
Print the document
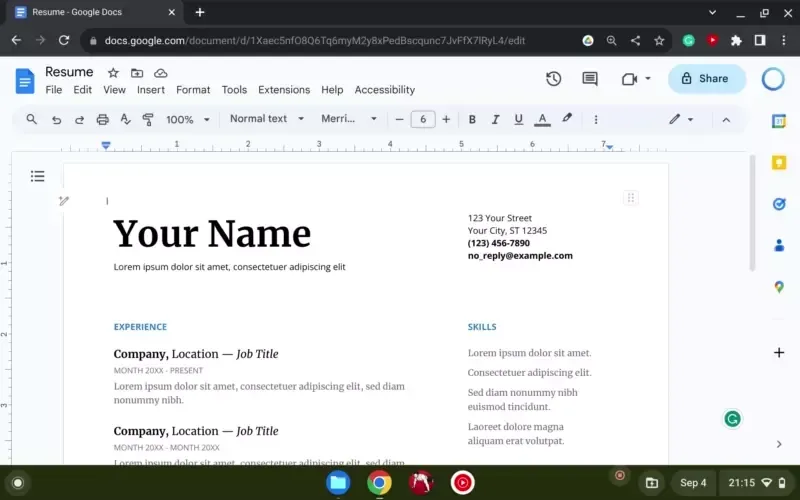coord(103,119)
